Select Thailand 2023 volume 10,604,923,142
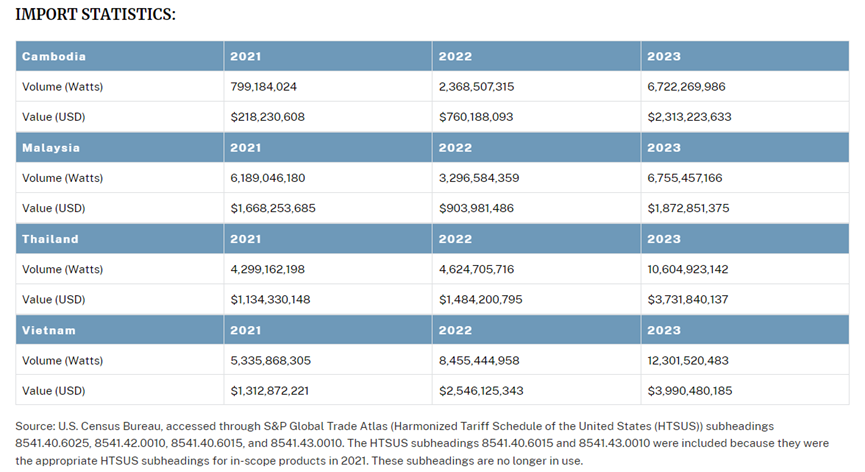Screen dimensions: 865x472 (x=687, y=269)
